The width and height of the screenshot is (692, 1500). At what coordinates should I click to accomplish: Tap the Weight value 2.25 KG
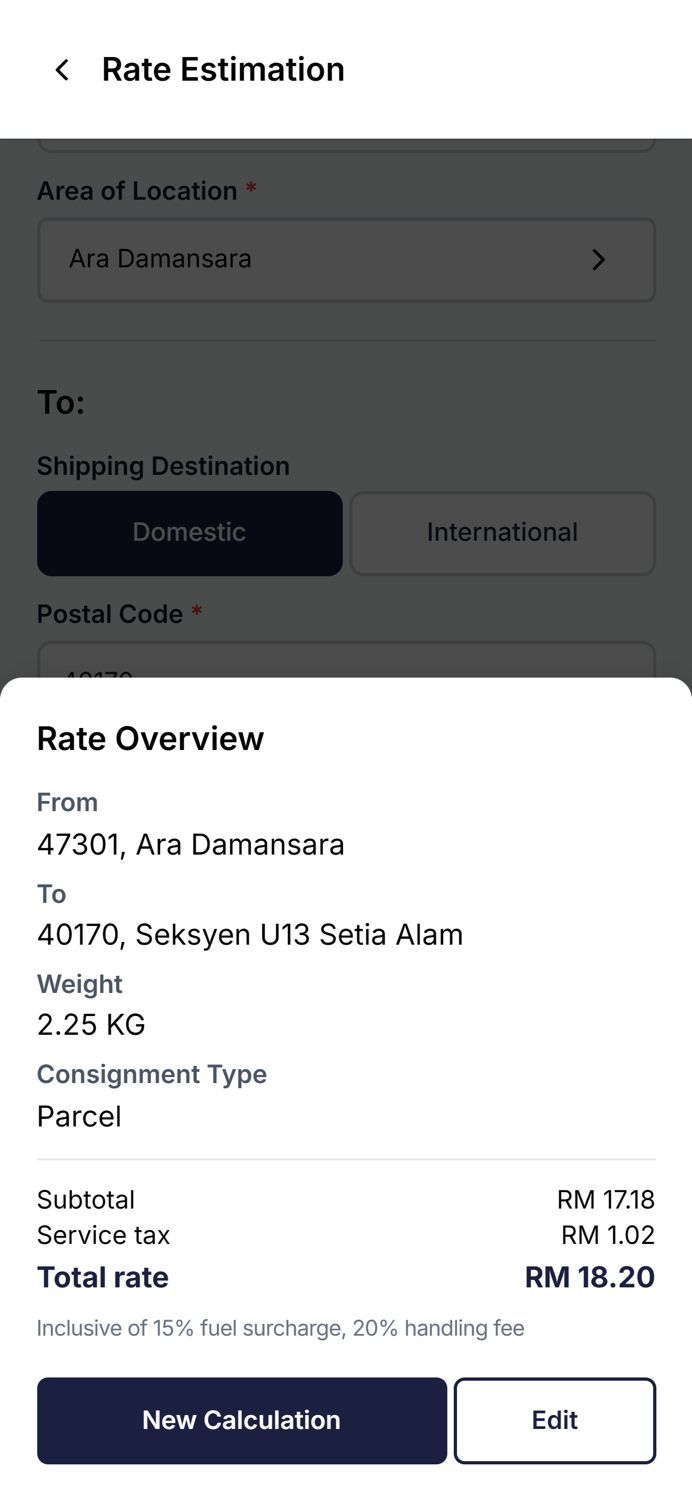[91, 1024]
